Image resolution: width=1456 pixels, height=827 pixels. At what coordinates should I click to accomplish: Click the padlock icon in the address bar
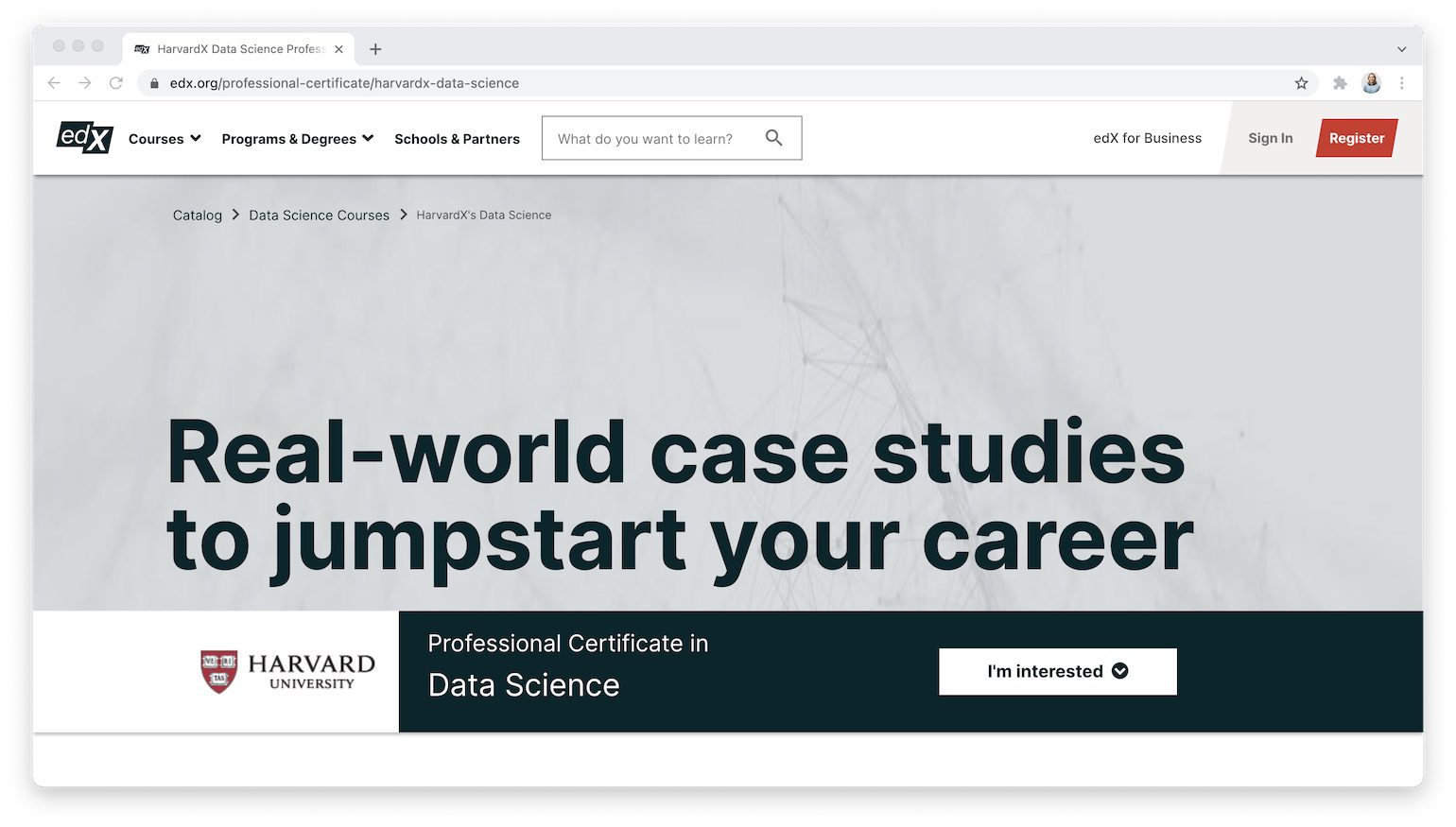154,83
